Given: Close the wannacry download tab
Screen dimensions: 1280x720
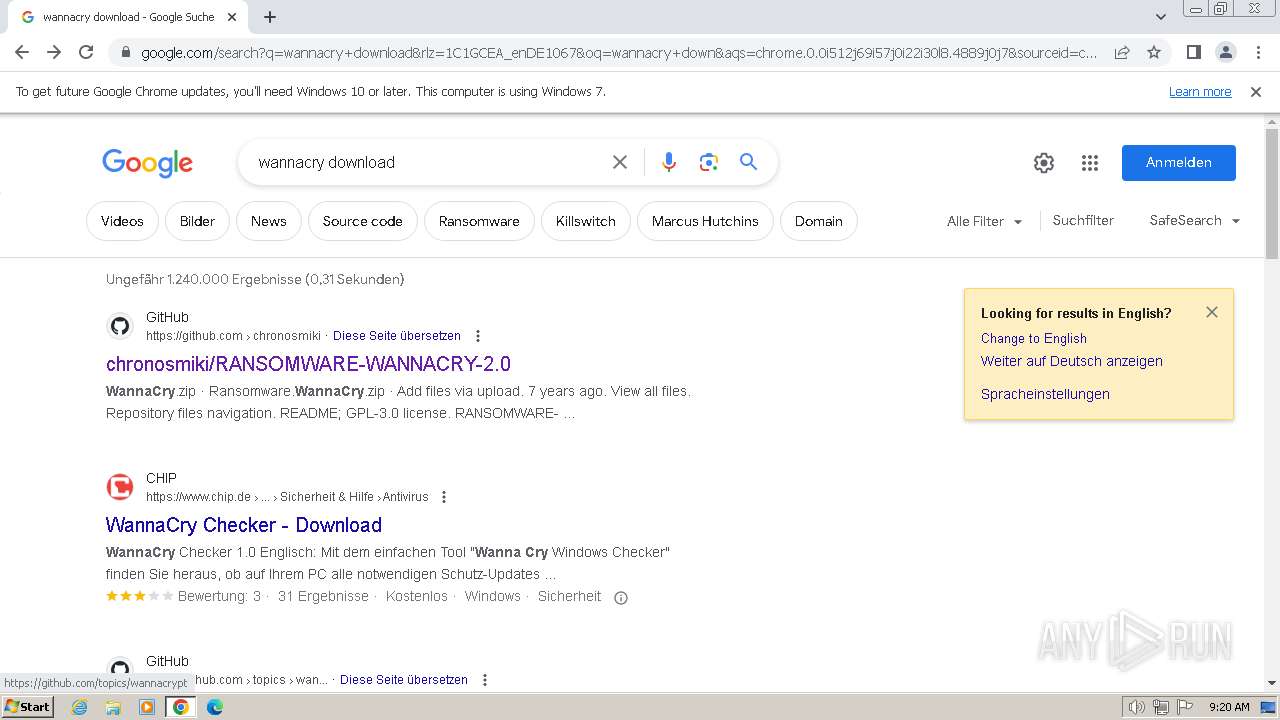Looking at the screenshot, I should pyautogui.click(x=232, y=17).
